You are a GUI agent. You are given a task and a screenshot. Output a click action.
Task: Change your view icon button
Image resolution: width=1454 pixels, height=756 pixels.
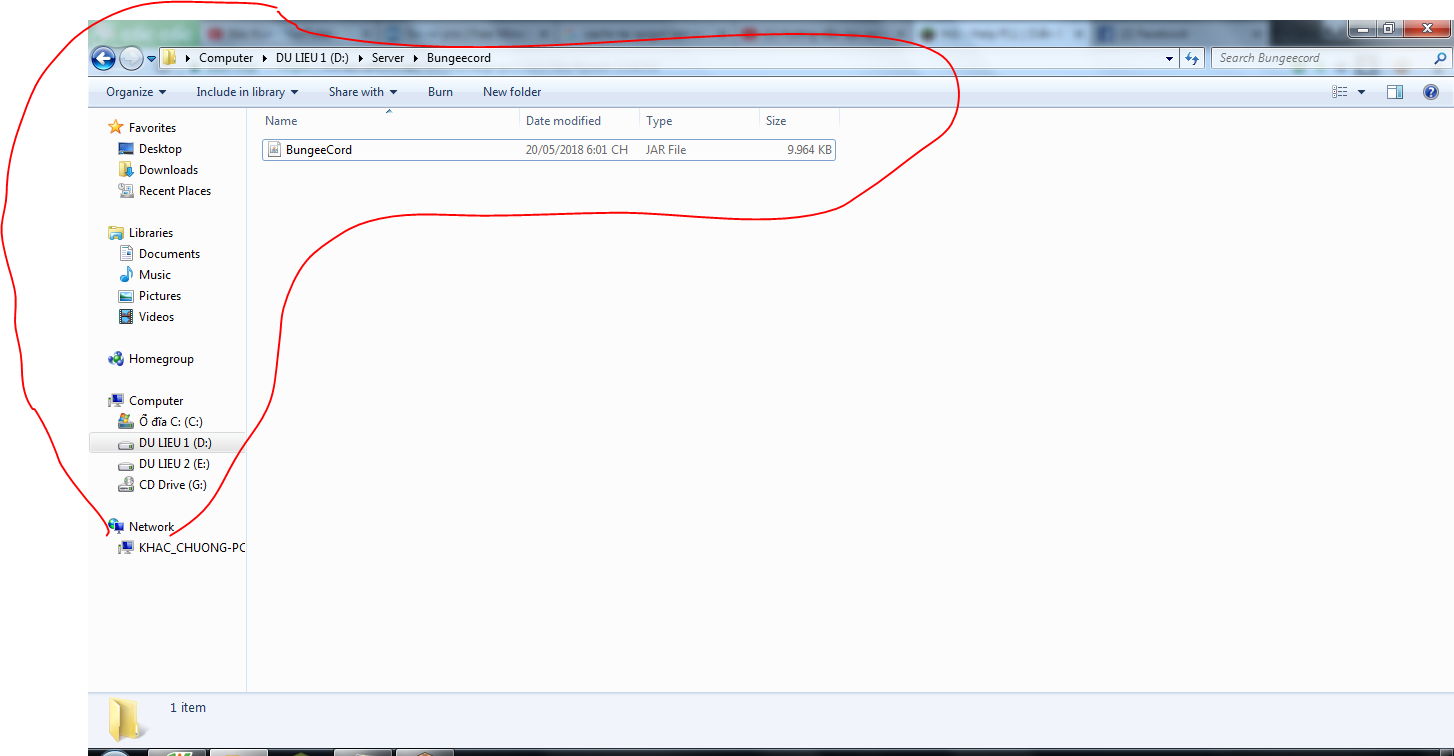coord(1340,92)
